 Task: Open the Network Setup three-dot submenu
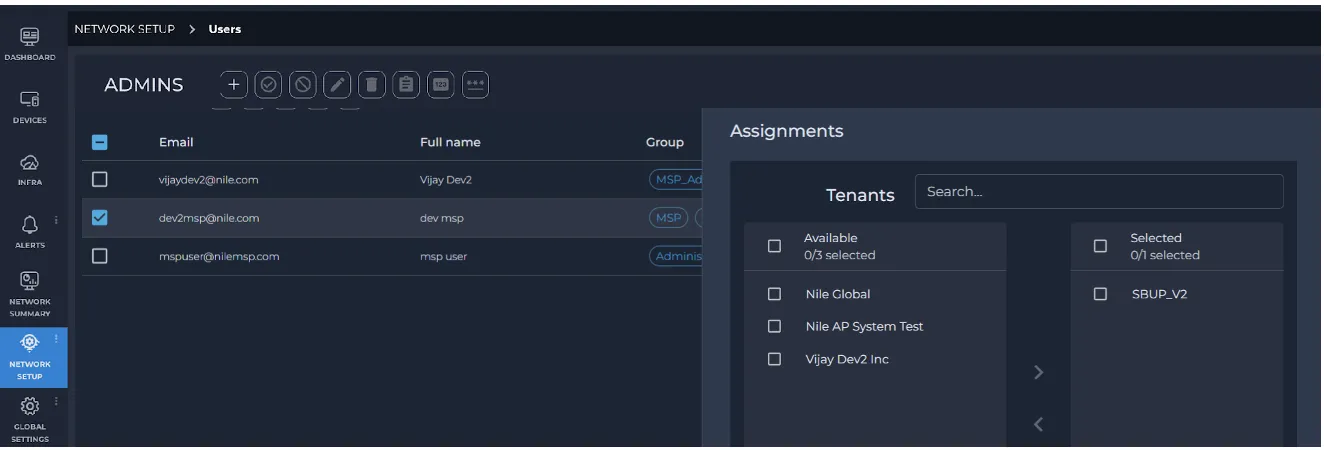(56, 339)
